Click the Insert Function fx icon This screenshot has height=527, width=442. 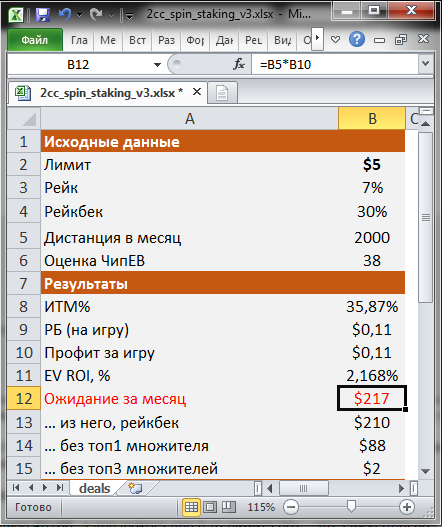[x=239, y=64]
